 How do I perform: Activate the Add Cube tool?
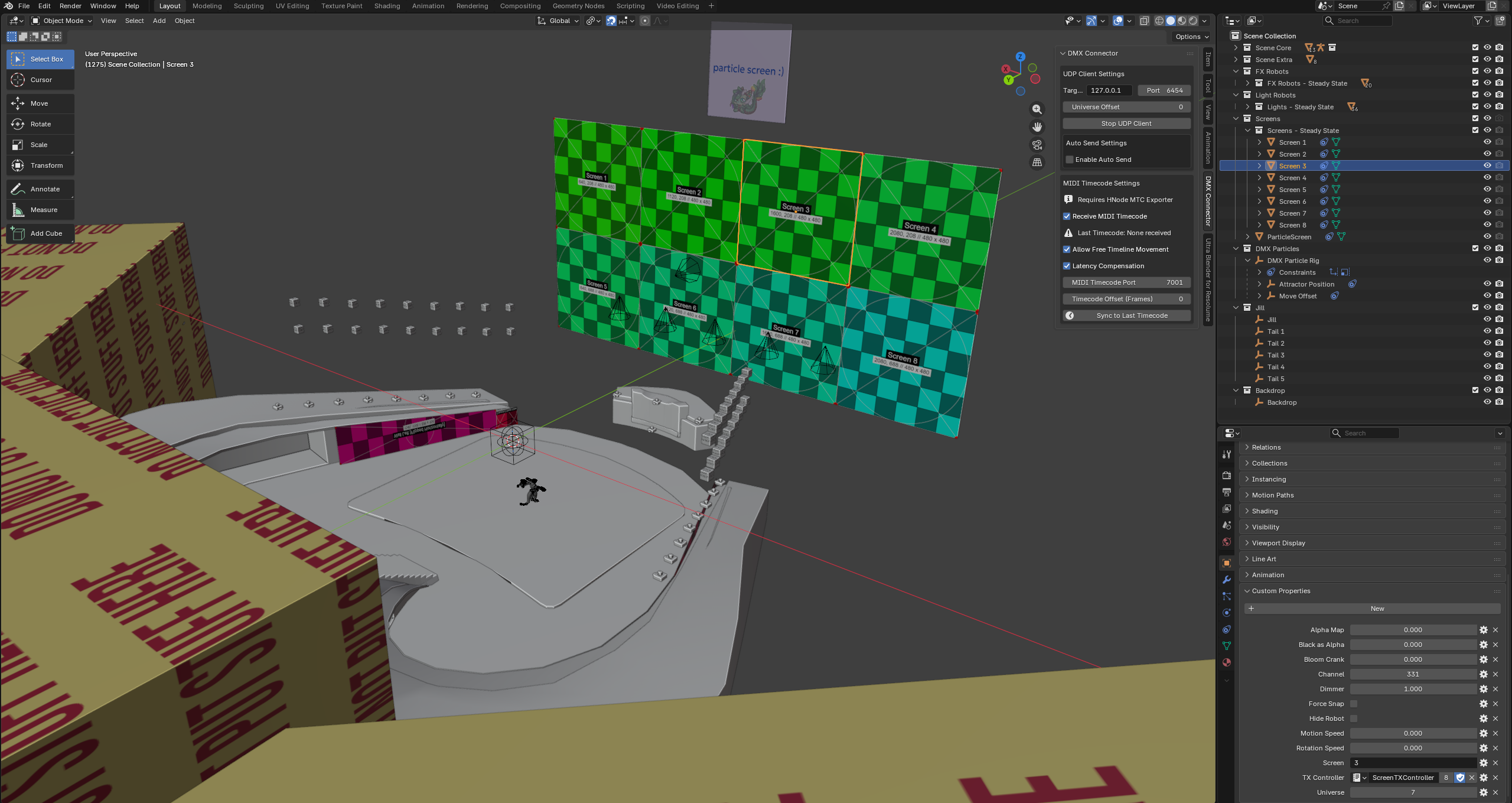pyautogui.click(x=40, y=233)
